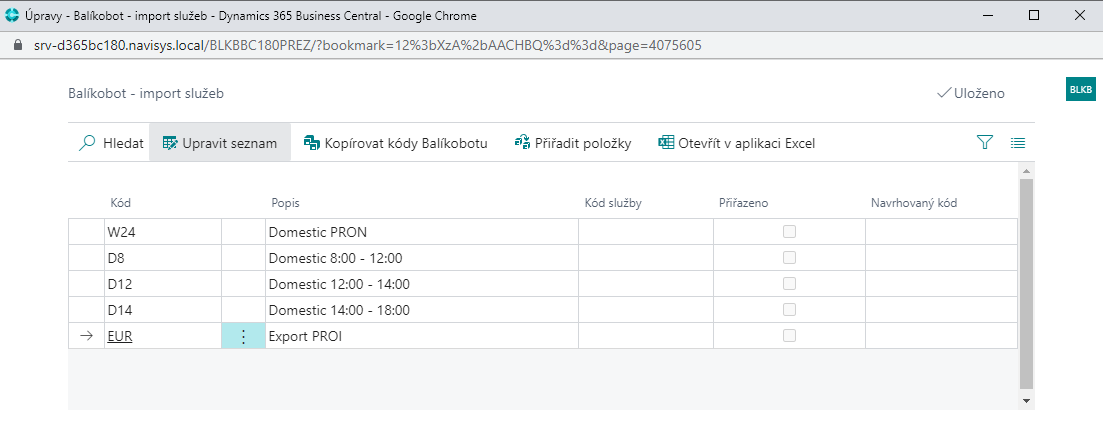The width and height of the screenshot is (1103, 436).
Task: Open the EUR code link
Action: click(x=120, y=337)
